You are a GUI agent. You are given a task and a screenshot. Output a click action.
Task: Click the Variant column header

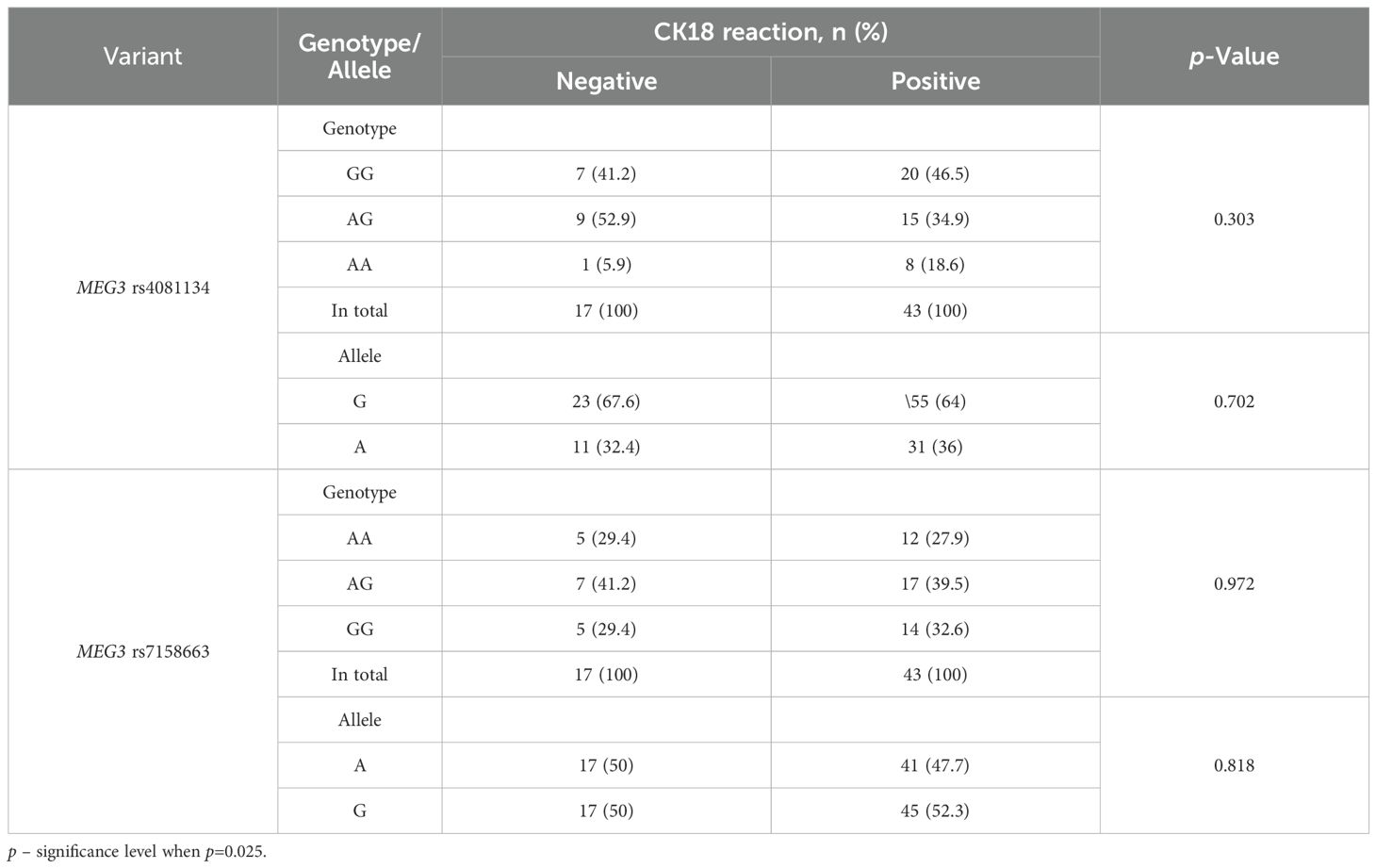(x=142, y=57)
